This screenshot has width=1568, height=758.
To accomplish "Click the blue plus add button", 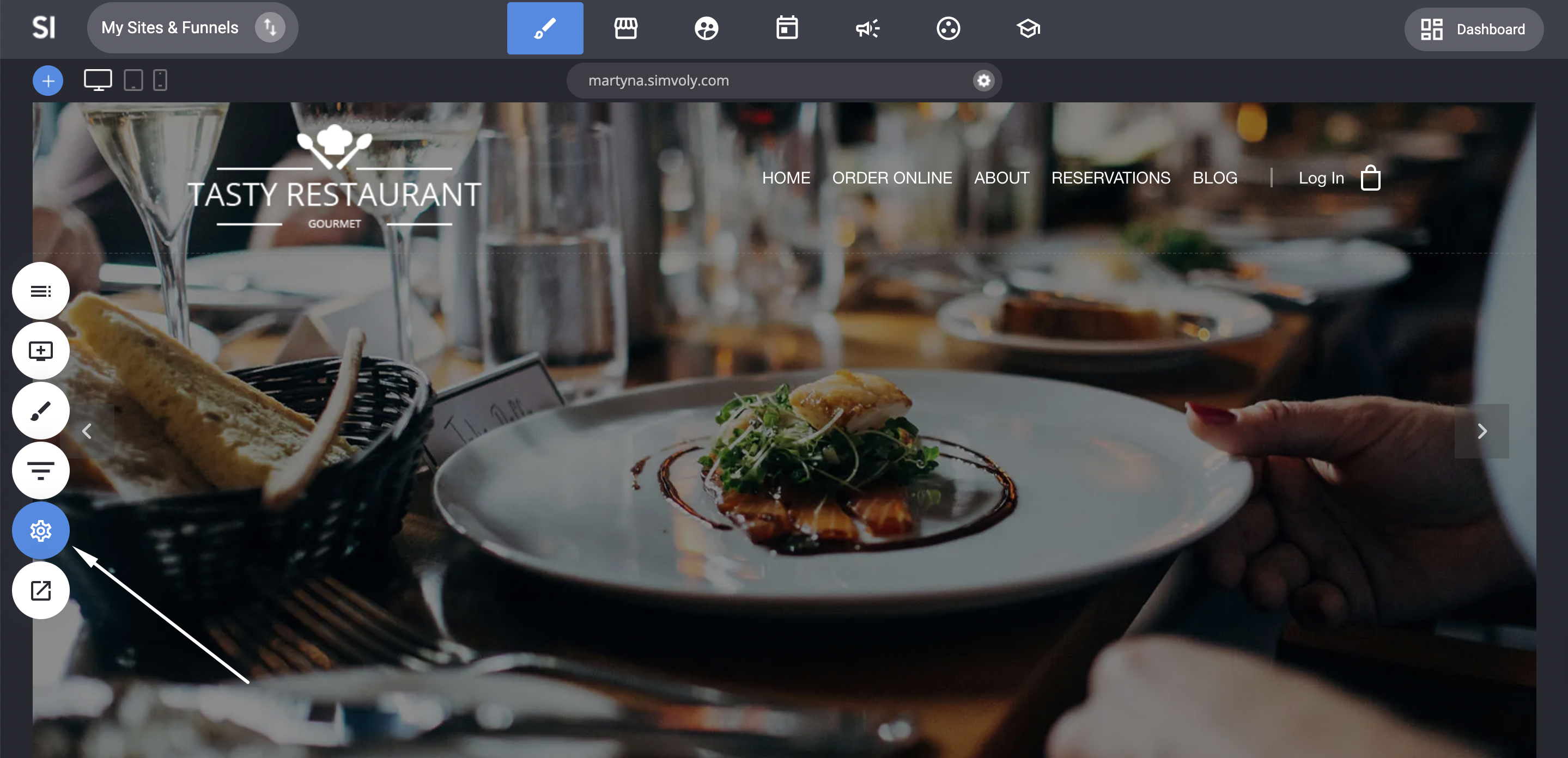I will click(x=47, y=80).
